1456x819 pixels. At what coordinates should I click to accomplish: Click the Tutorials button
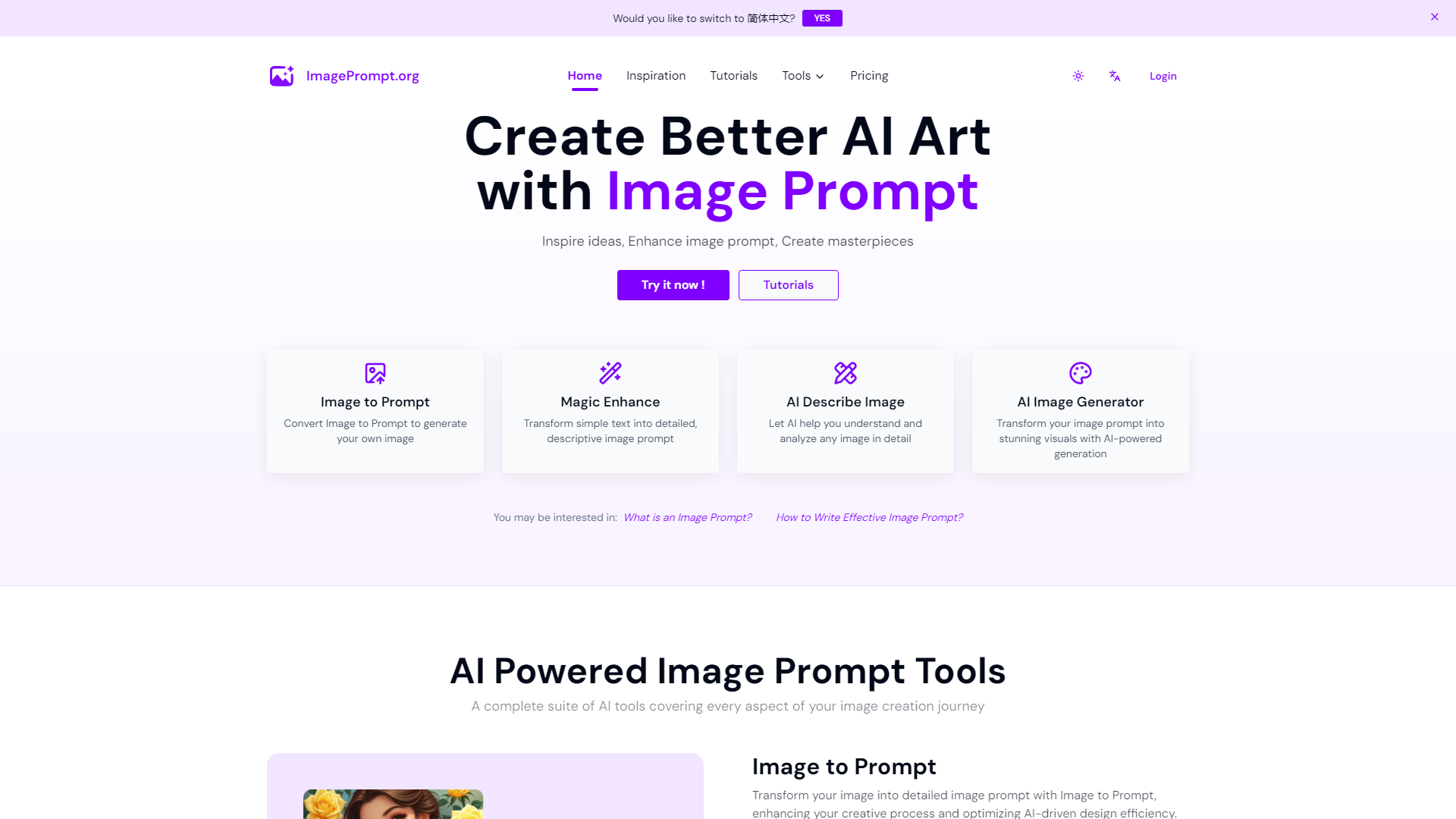pyautogui.click(x=788, y=284)
